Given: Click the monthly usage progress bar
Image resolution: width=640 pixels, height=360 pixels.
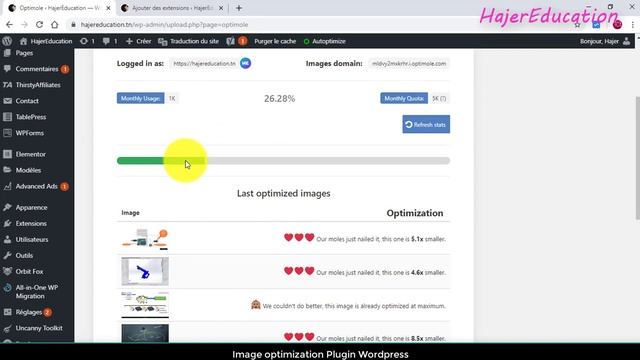Looking at the screenshot, I should pyautogui.click(x=283, y=161).
